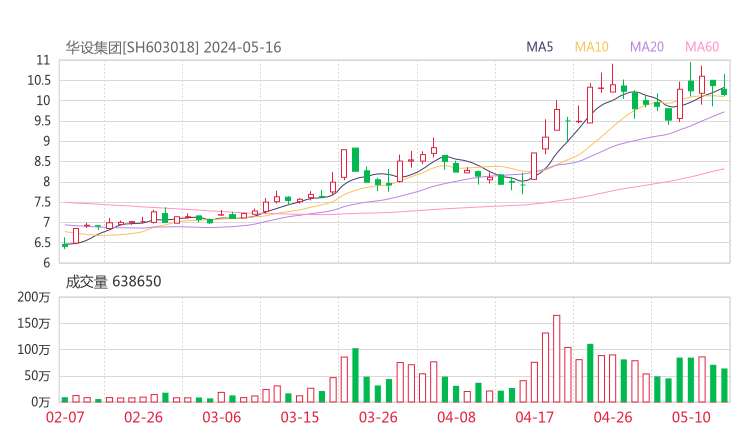Select the last green volume bar on the right
Screen dimensions: 740x440
pos(724,385)
